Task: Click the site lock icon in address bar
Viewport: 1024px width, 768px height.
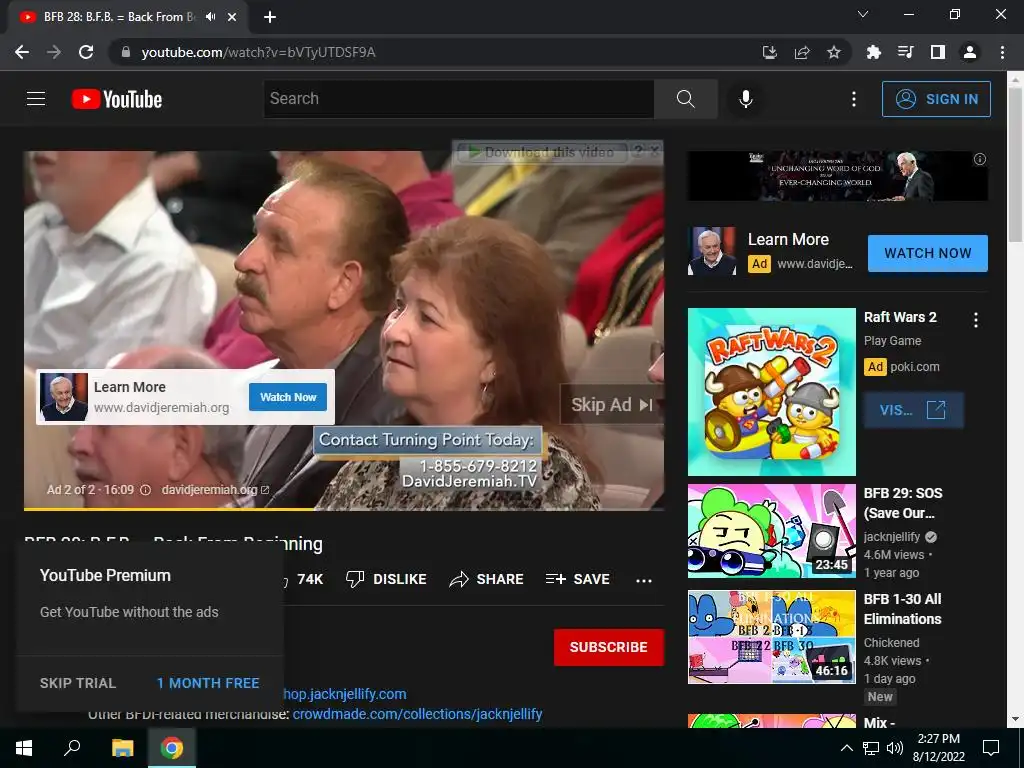Action: [126, 52]
